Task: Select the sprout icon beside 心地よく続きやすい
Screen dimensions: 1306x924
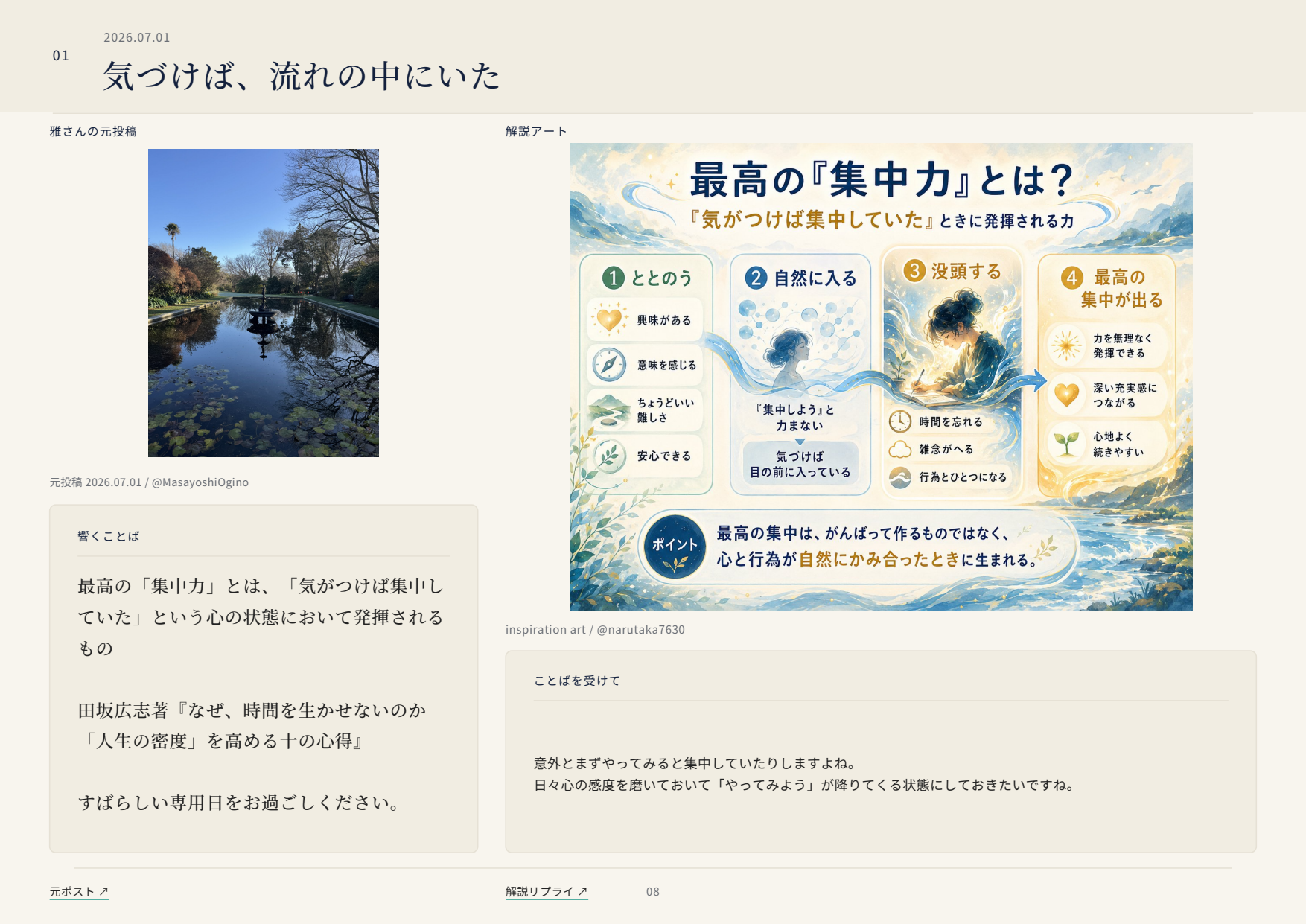Action: click(x=1066, y=443)
